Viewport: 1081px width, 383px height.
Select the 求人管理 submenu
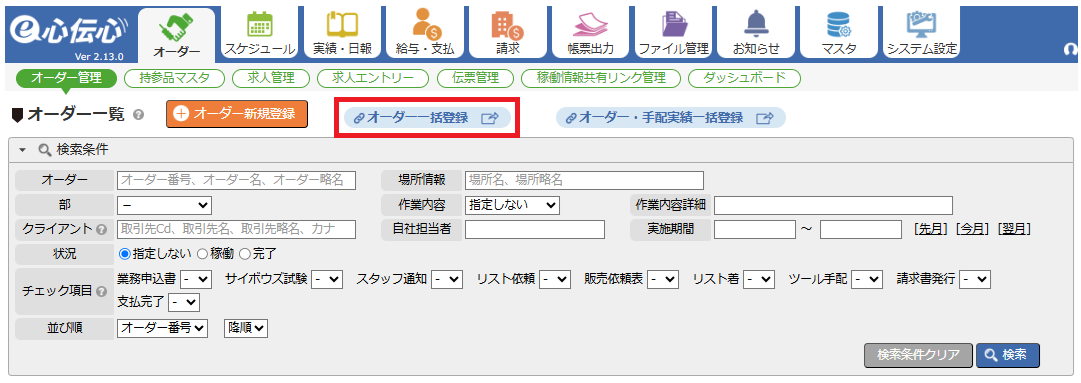click(271, 78)
